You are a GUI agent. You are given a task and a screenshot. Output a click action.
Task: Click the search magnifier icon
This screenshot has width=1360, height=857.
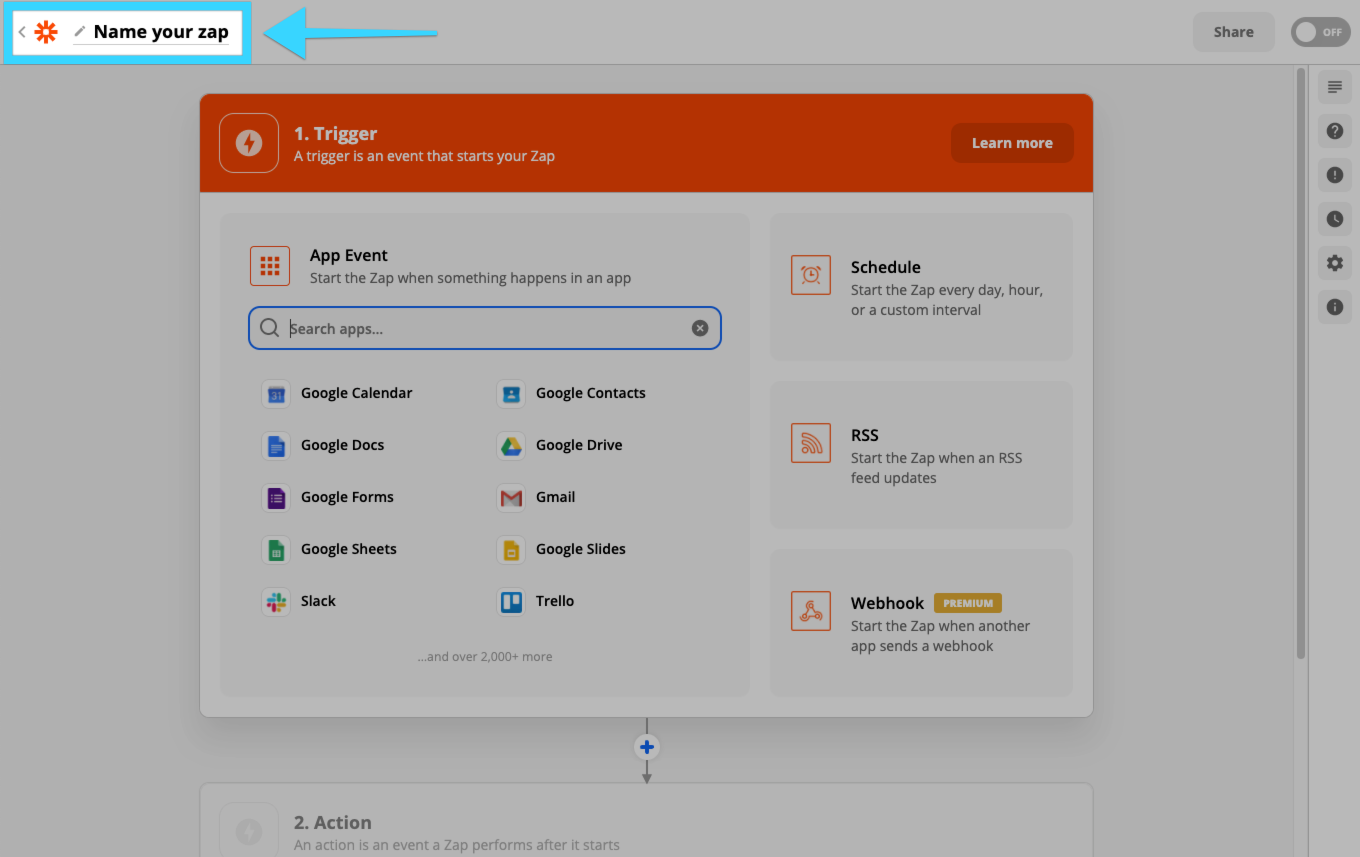point(269,328)
